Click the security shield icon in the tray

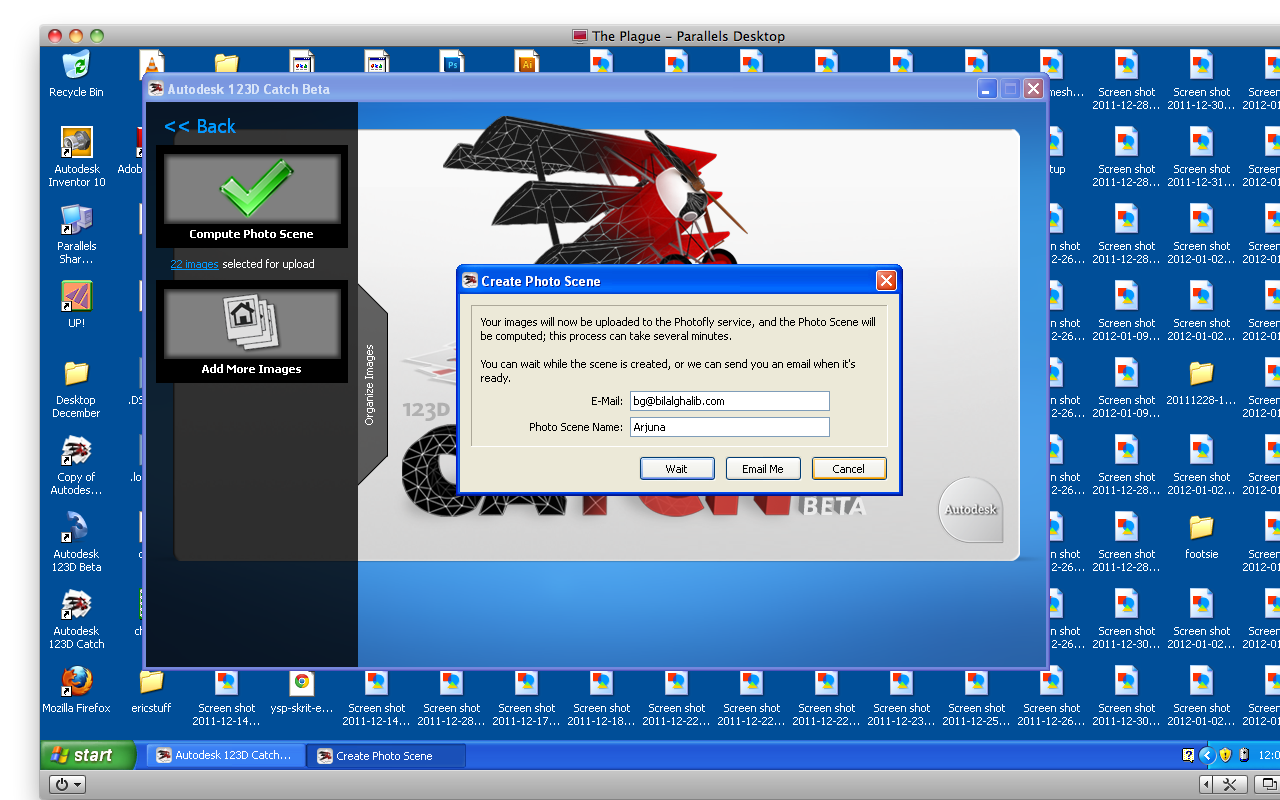(1225, 754)
